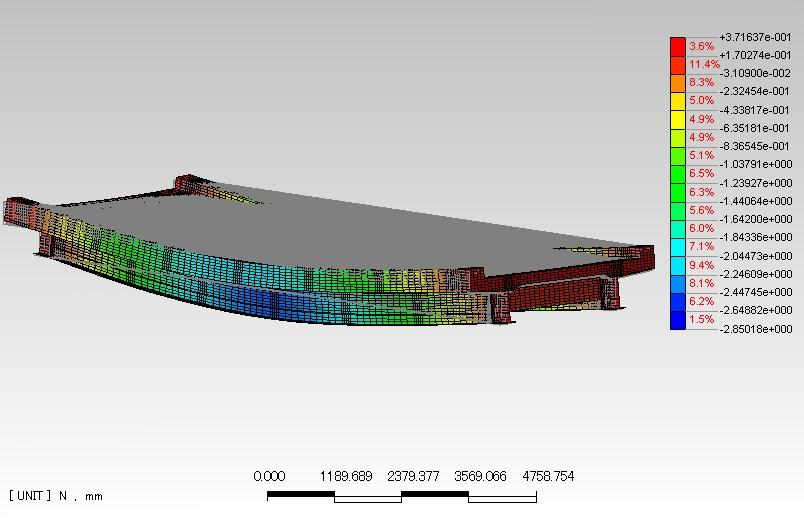The image size is (804, 523).
Task: Pick the green legend swatch beside 6.5%
Action: coord(678,174)
